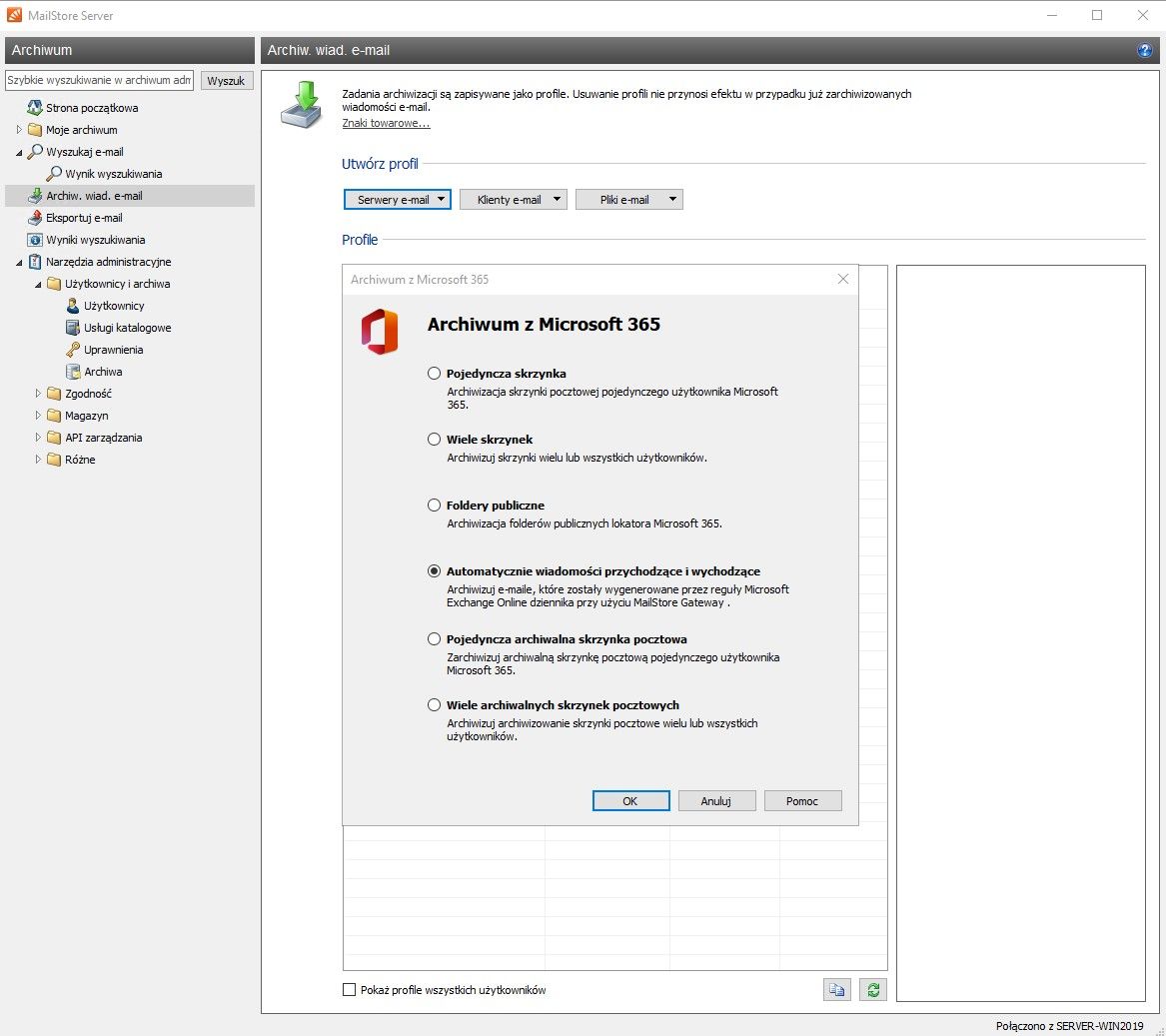Screen dimensions: 1166x1036
Task: Select the Pojedyncza skrzynka radio option
Action: [434, 374]
